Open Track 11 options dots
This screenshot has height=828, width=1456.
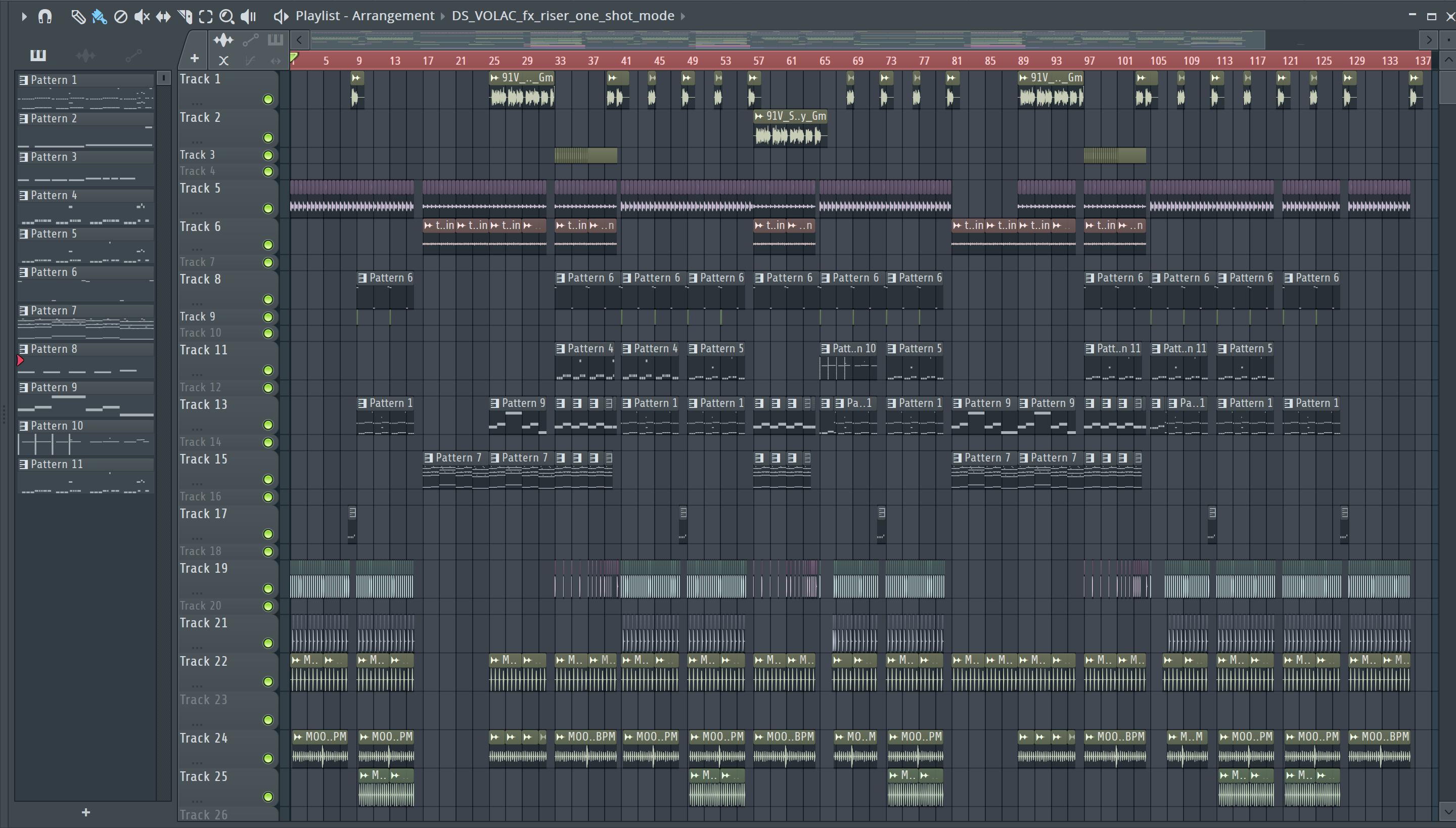click(197, 374)
